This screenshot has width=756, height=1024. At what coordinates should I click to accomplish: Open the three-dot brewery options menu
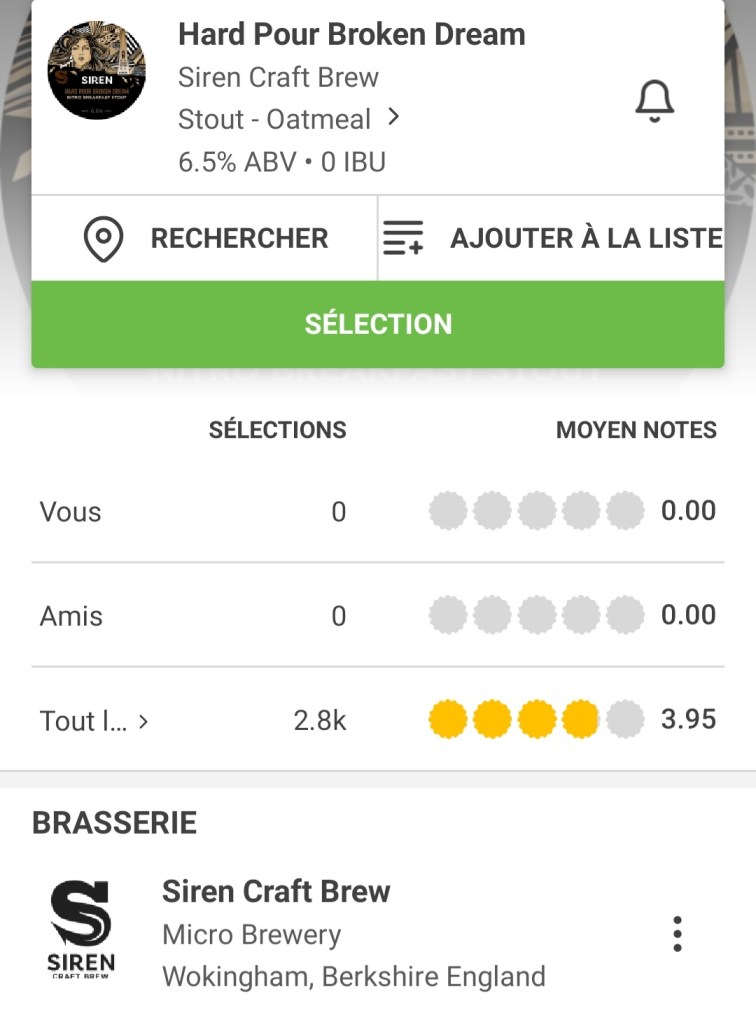[x=677, y=933]
